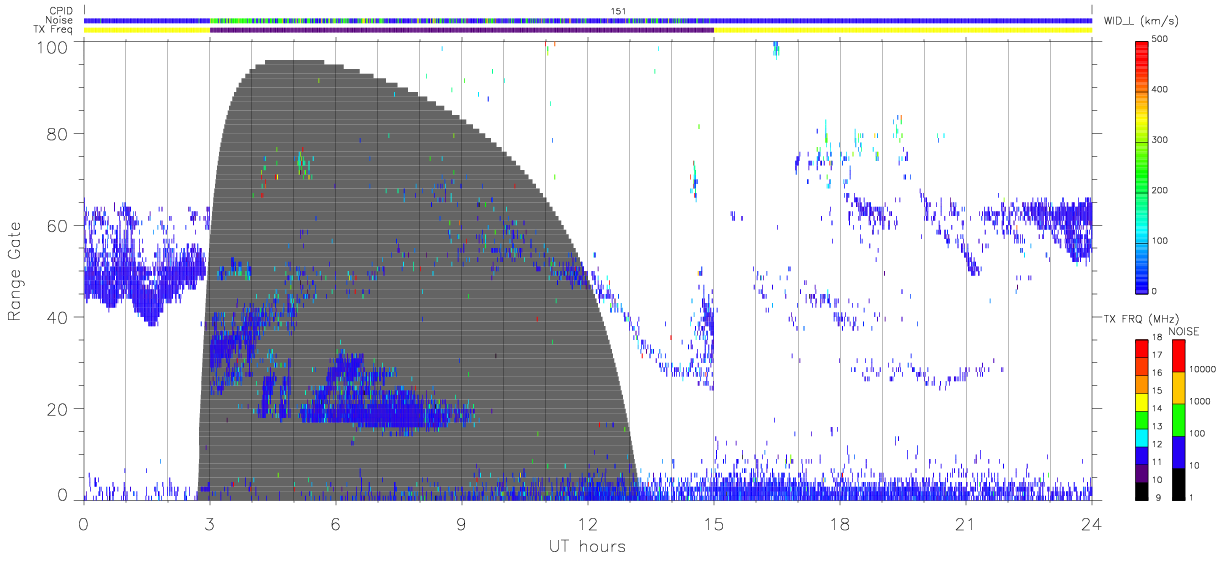Screen dimensions: 1228x567
Task: Pick the red top end of the width colorbar
Action: 1142,48
